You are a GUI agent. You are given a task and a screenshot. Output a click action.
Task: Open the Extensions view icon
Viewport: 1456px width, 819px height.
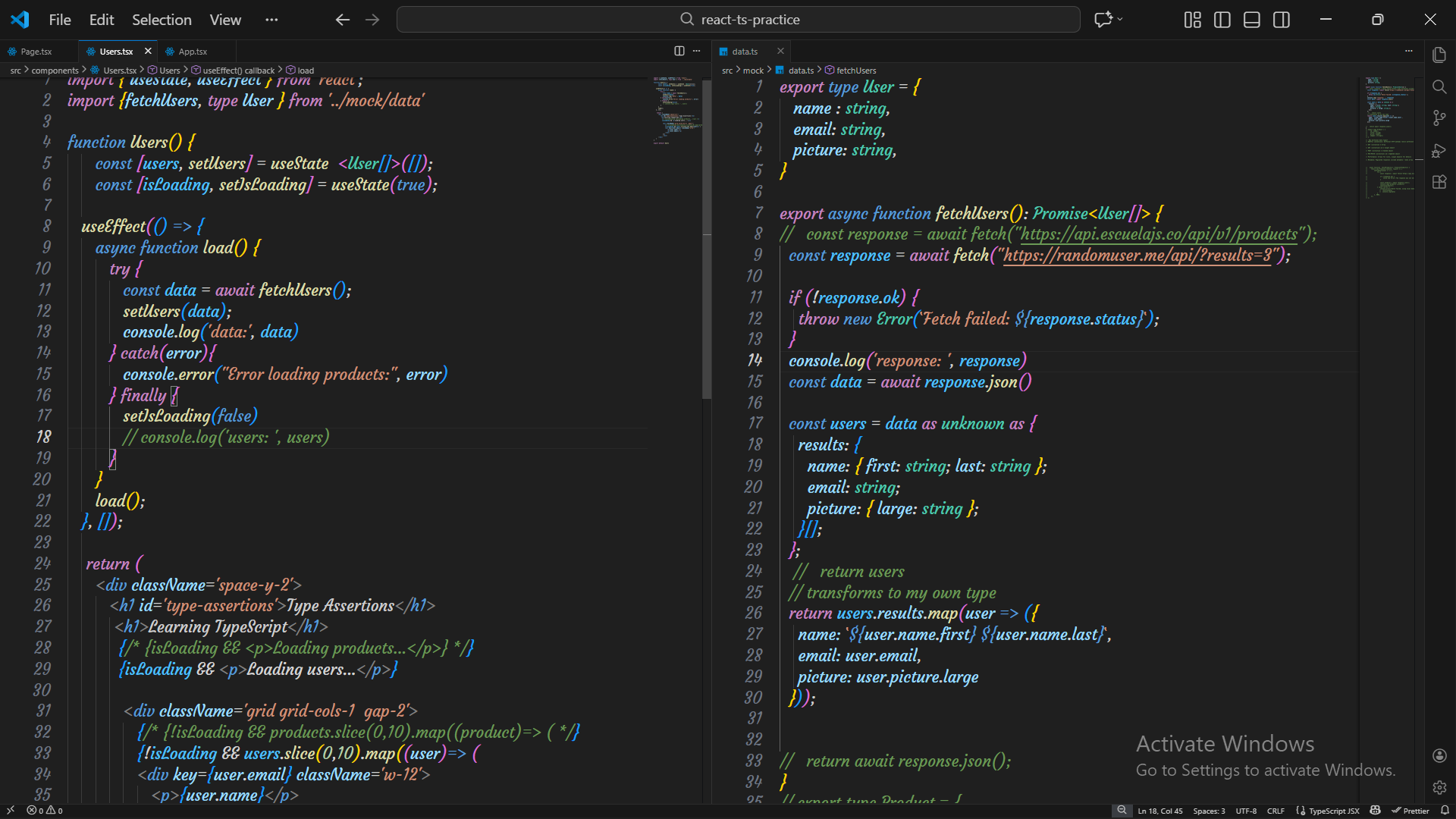tap(1439, 182)
